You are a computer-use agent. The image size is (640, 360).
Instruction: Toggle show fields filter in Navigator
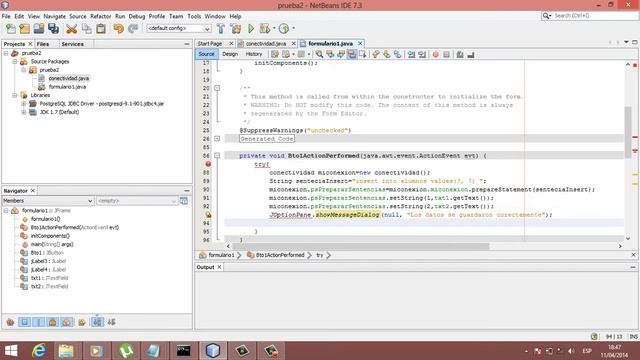tap(25, 322)
